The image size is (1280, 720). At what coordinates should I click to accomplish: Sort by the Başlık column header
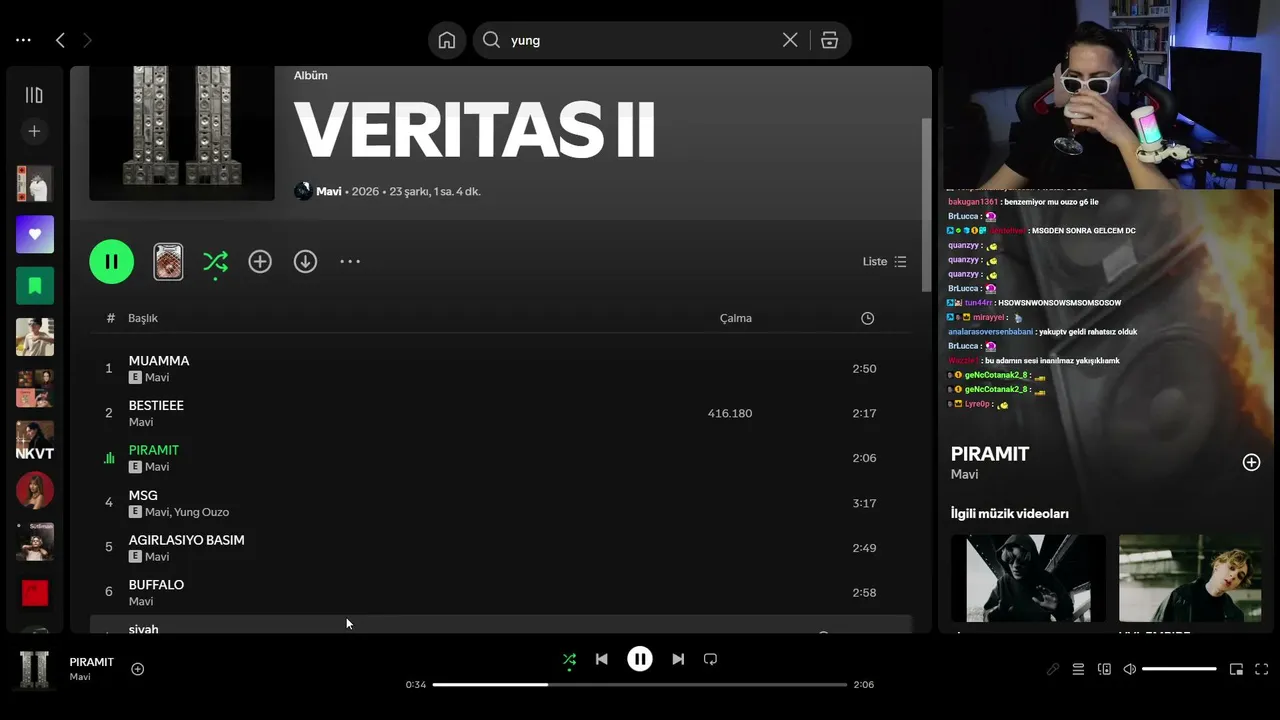pos(143,318)
